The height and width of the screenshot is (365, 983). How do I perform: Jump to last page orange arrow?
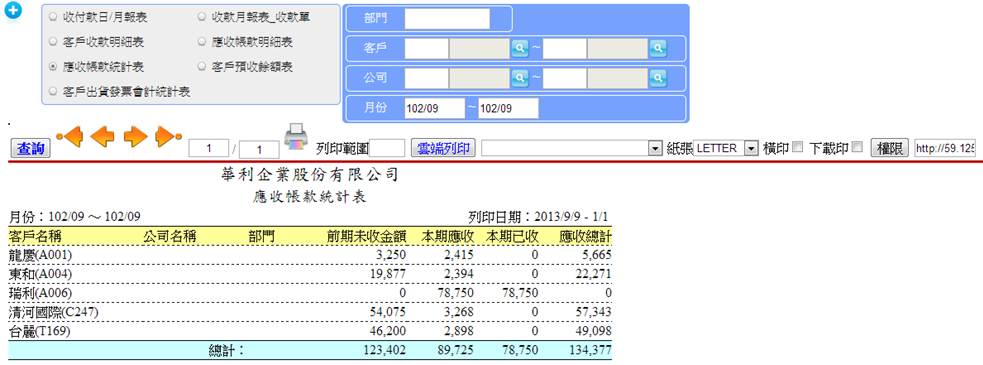[168, 136]
